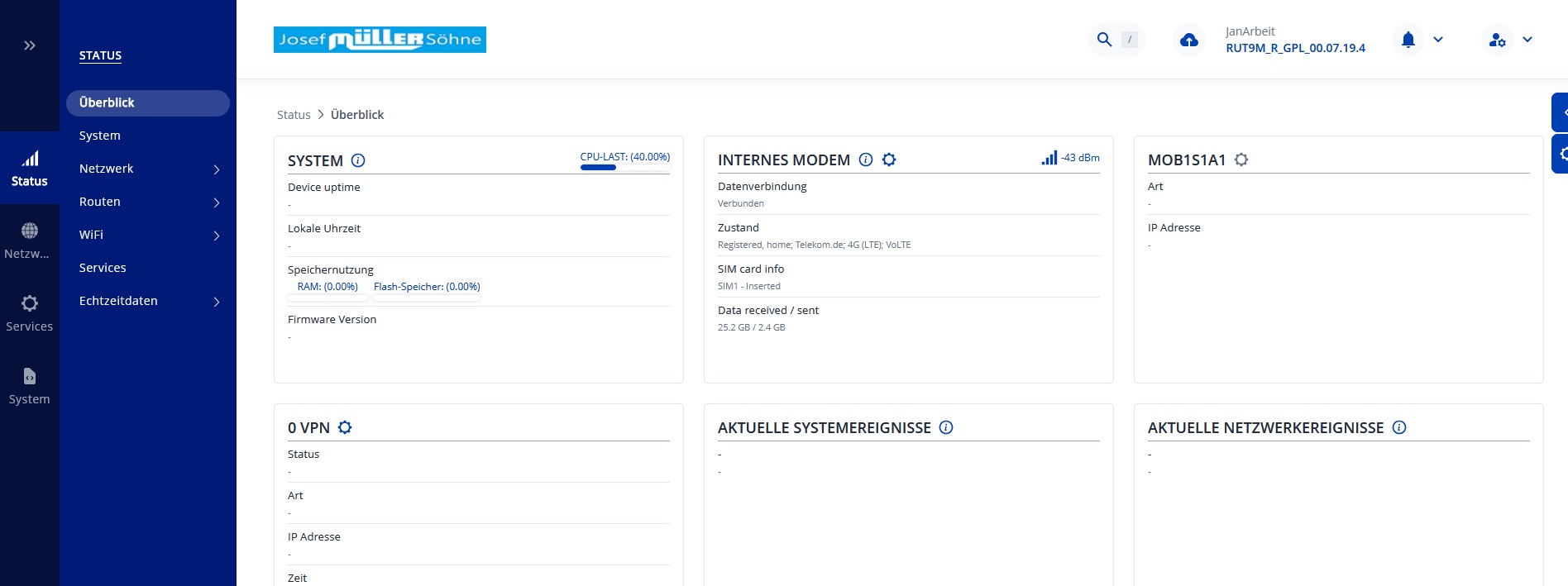
Task: Click the Status breadcrumb link
Action: click(294, 115)
